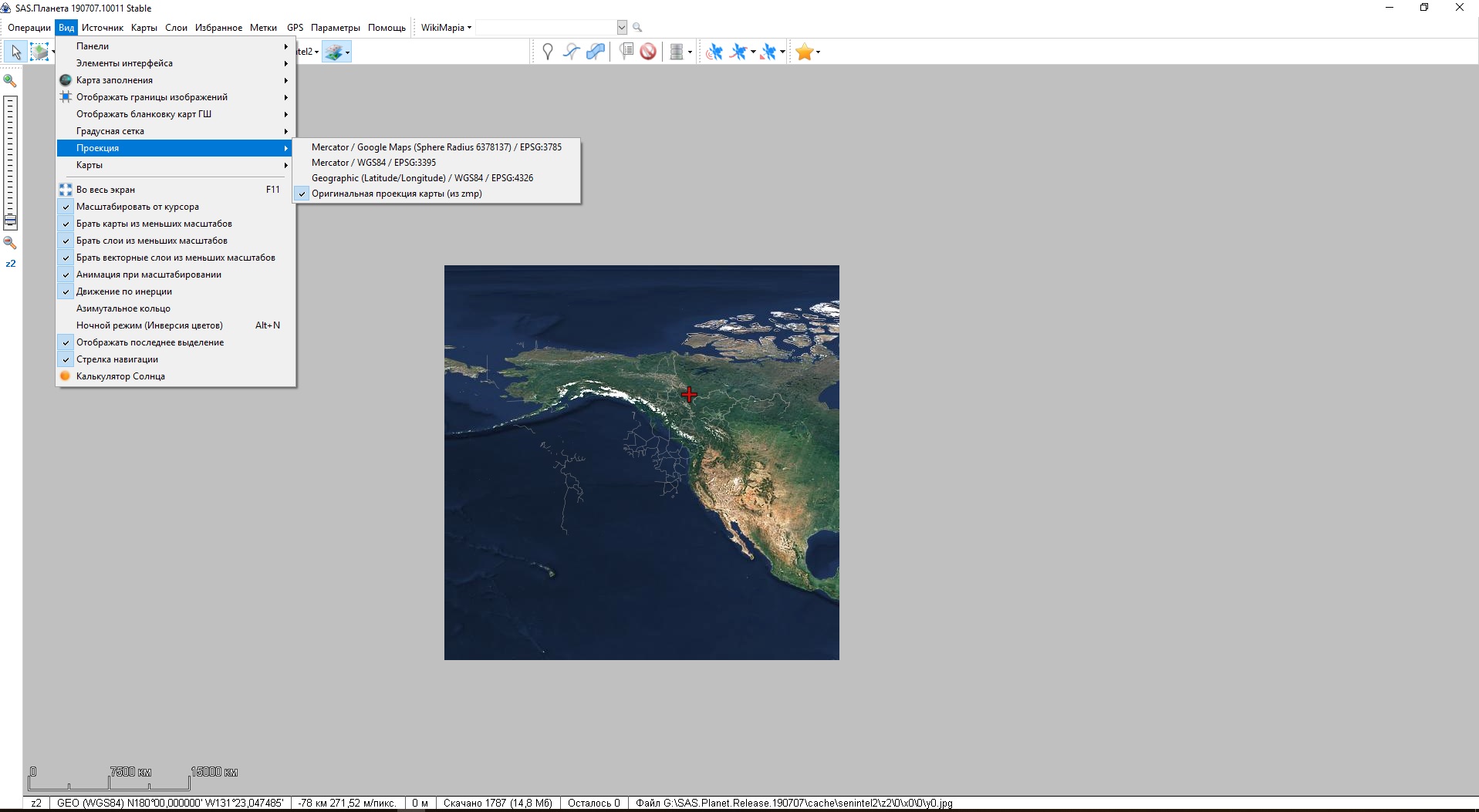This screenshot has height=812, width=1479.
Task: Open the yellow star favorites icon
Action: pos(804,52)
